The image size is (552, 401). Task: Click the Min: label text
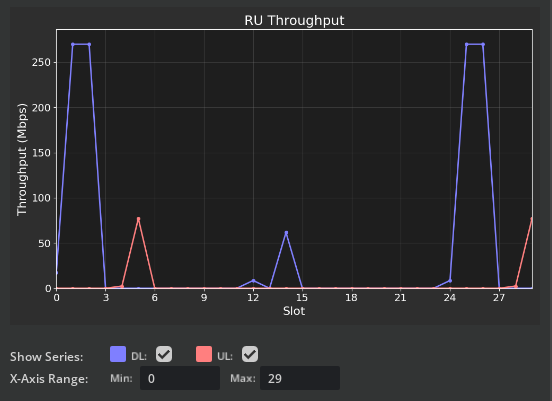(x=121, y=378)
